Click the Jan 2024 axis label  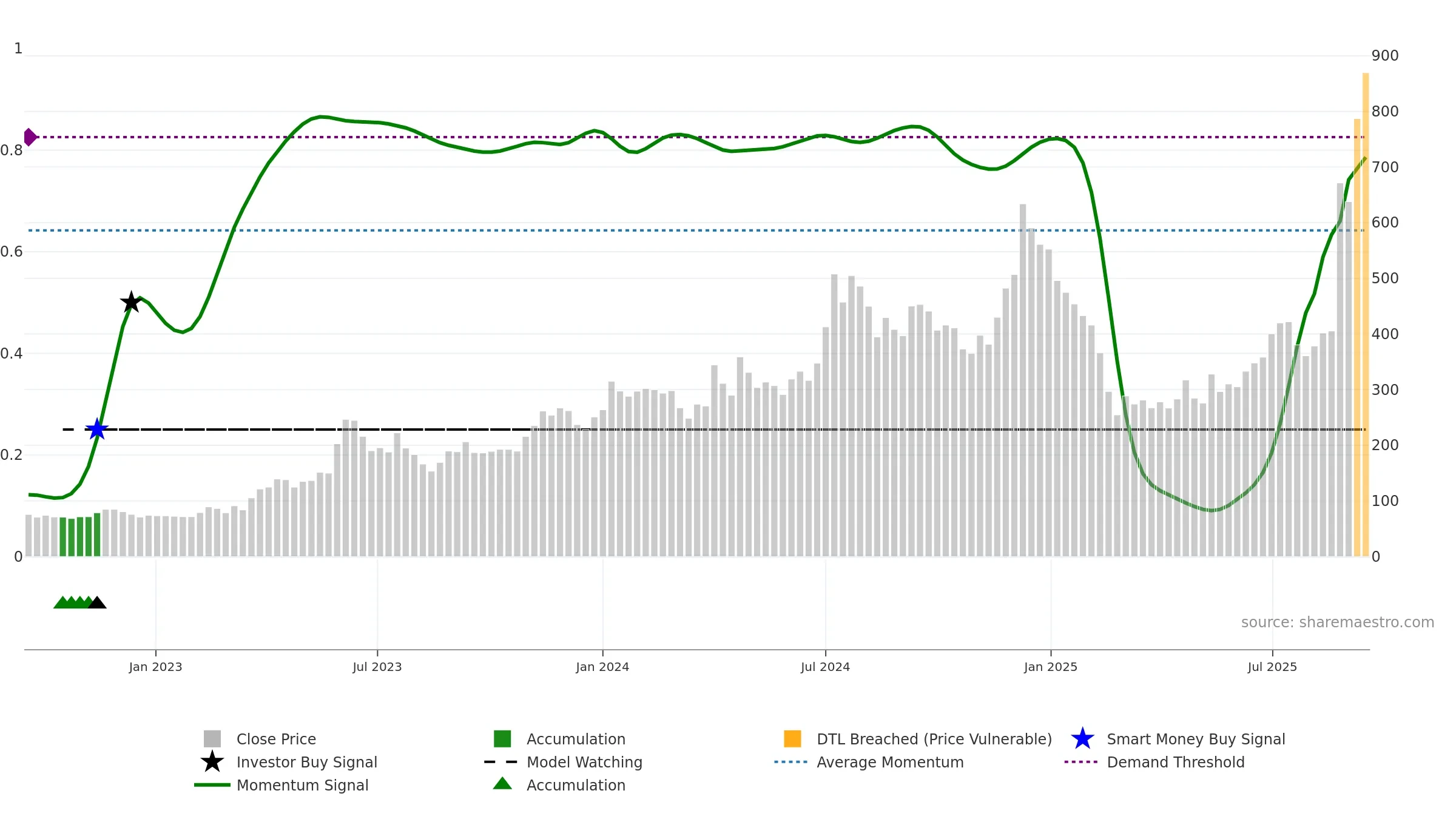click(602, 667)
